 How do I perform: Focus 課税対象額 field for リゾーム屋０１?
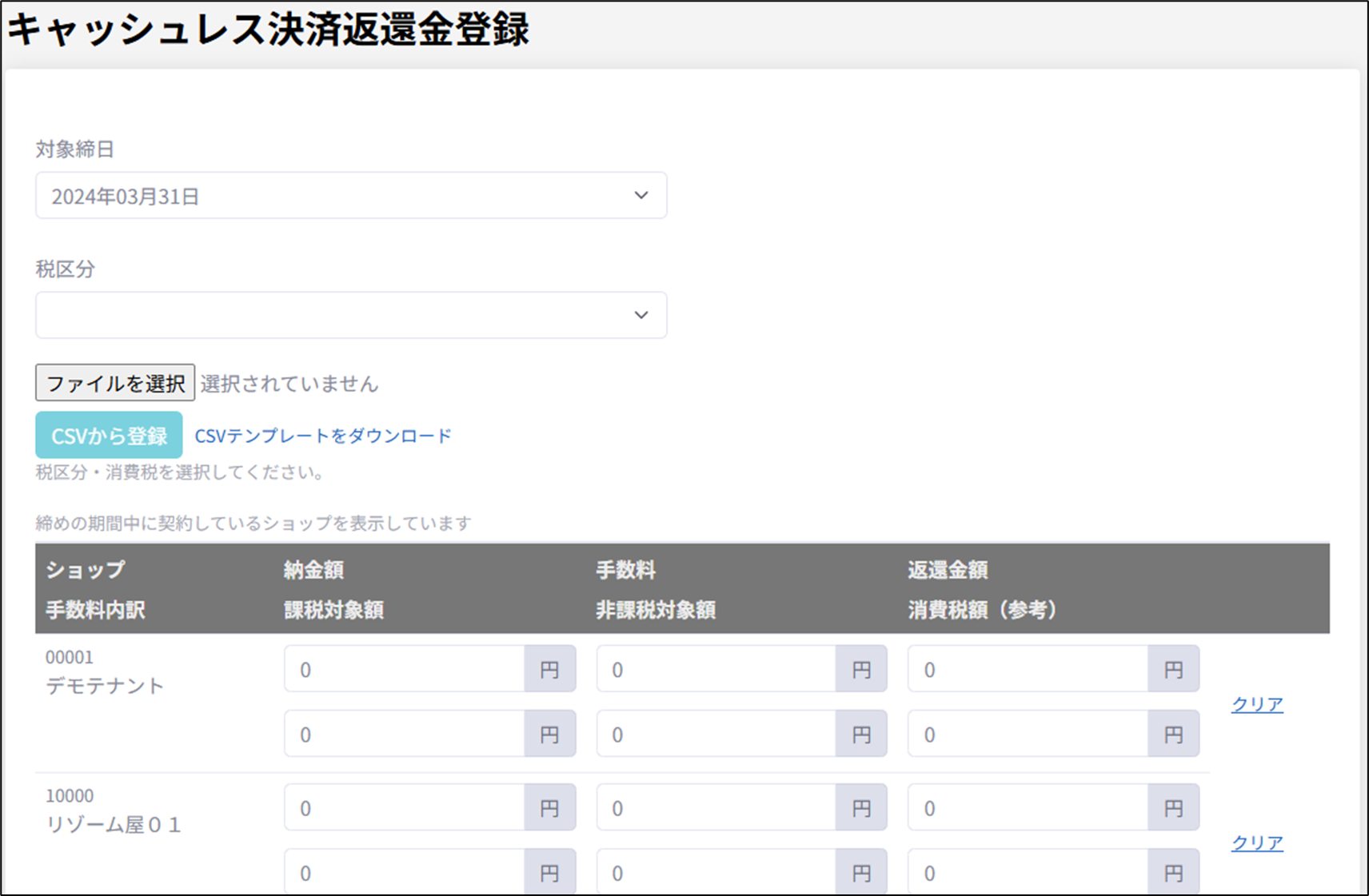(x=405, y=872)
